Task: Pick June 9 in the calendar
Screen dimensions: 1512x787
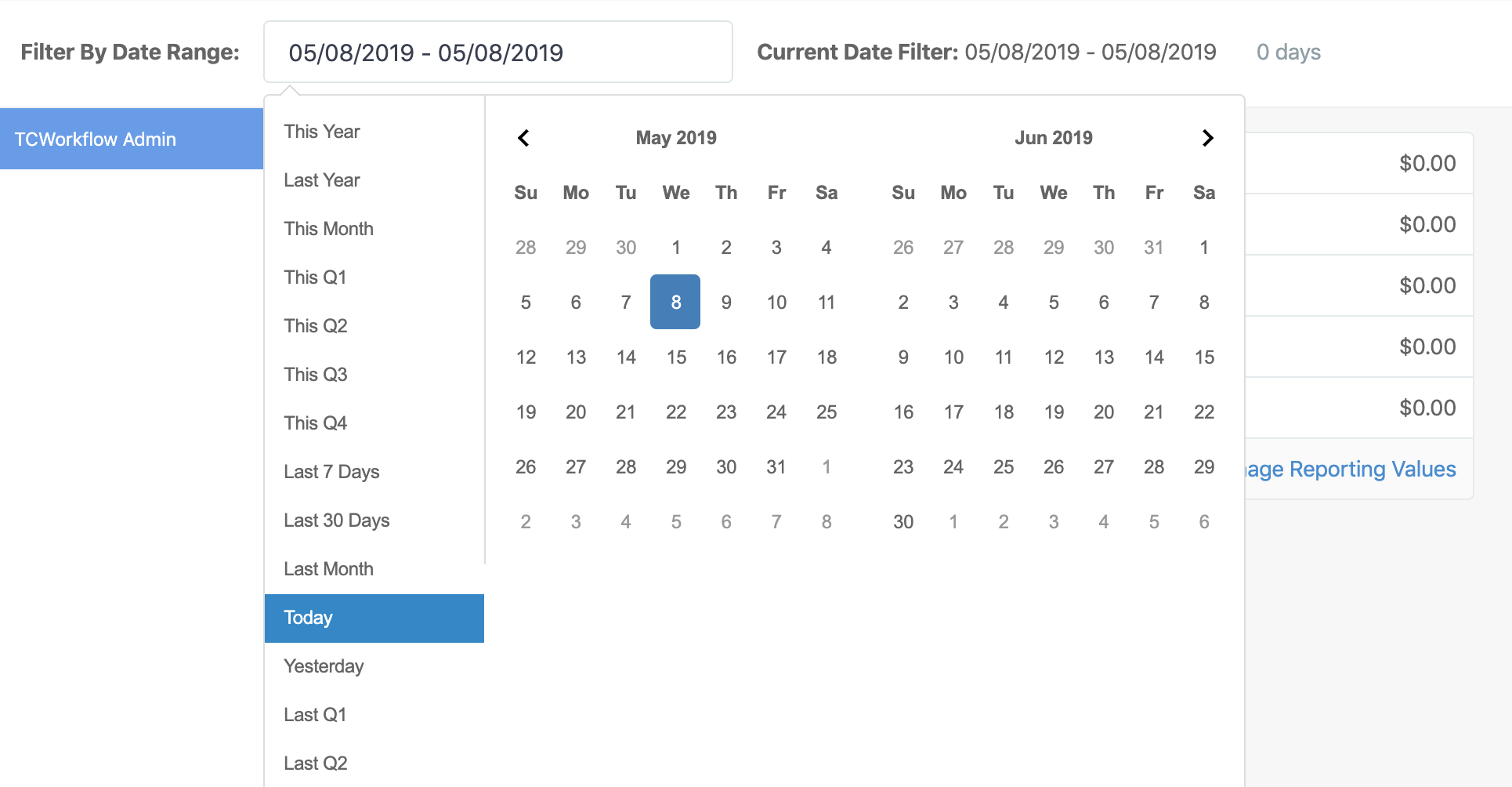Action: [902, 357]
